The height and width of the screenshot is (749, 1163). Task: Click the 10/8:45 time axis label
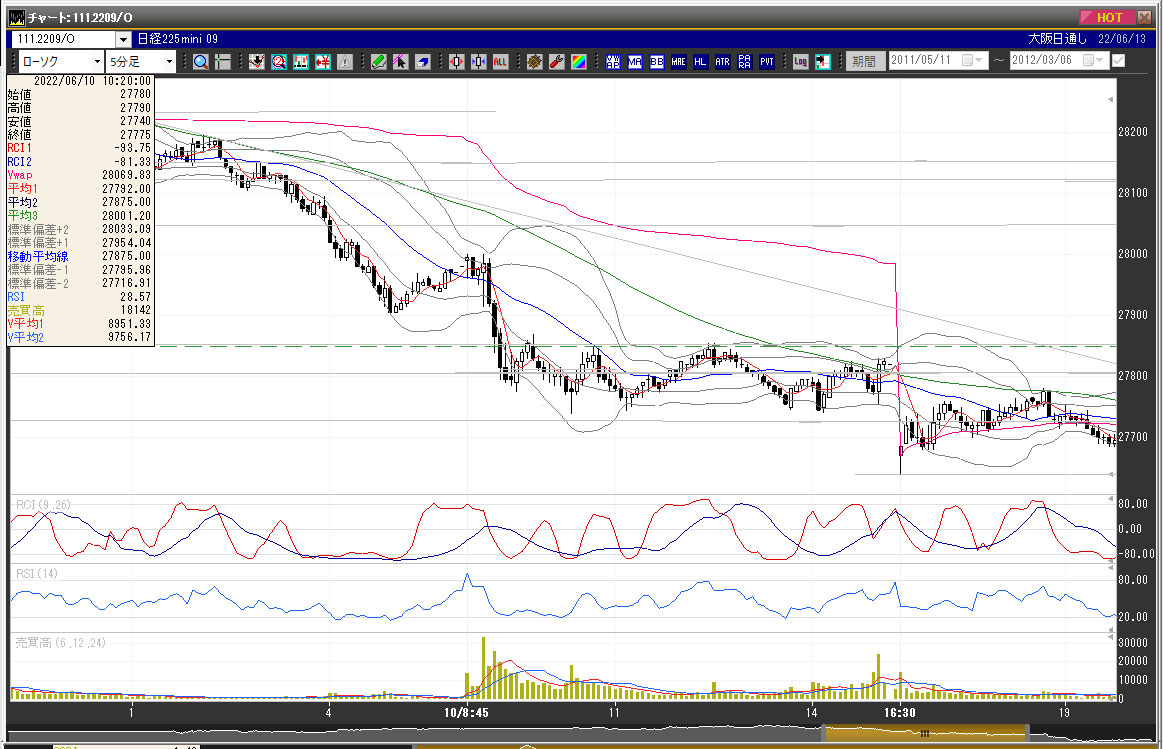pos(467,713)
